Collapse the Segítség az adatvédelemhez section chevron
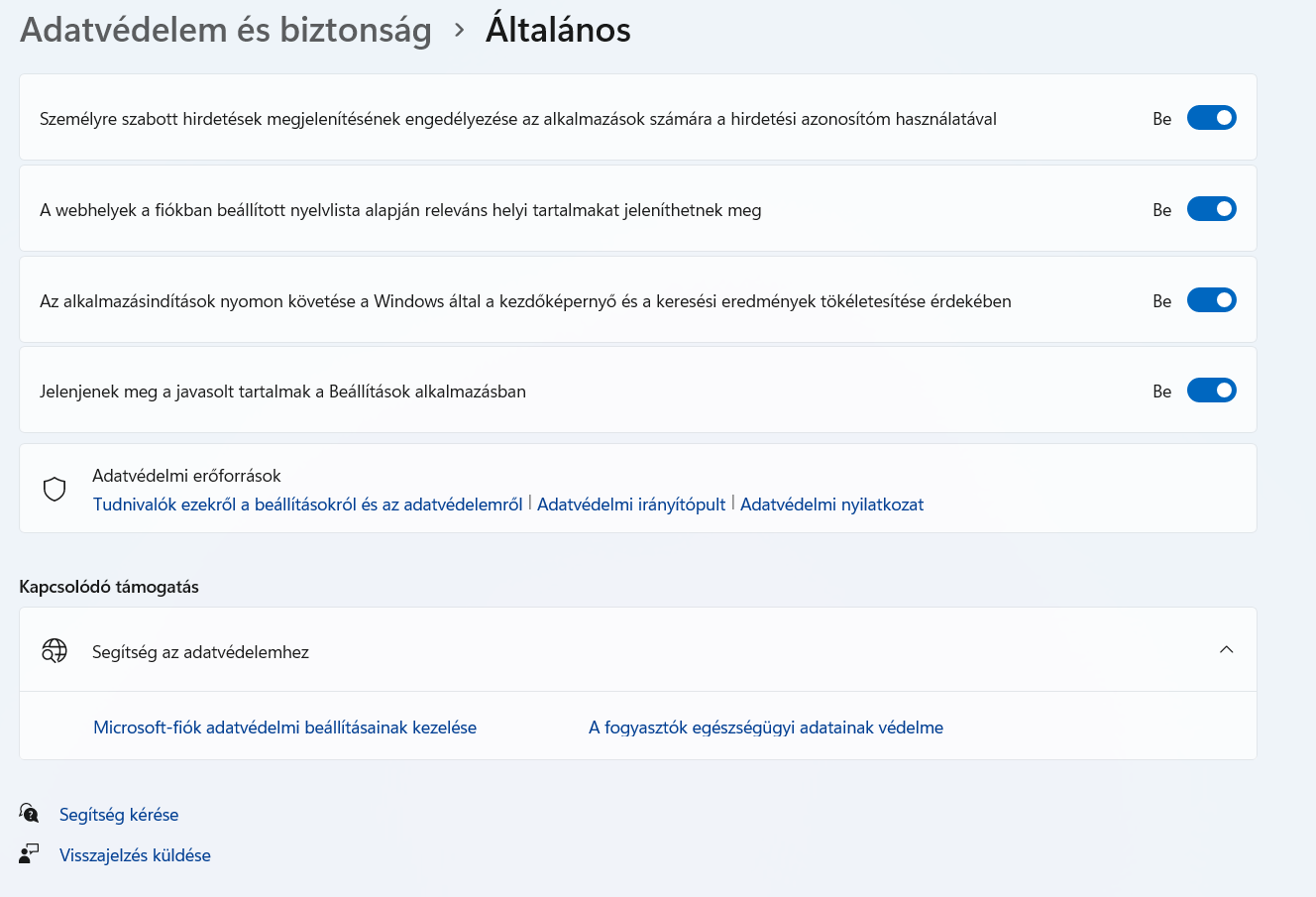This screenshot has width=1316, height=897. point(1226,650)
